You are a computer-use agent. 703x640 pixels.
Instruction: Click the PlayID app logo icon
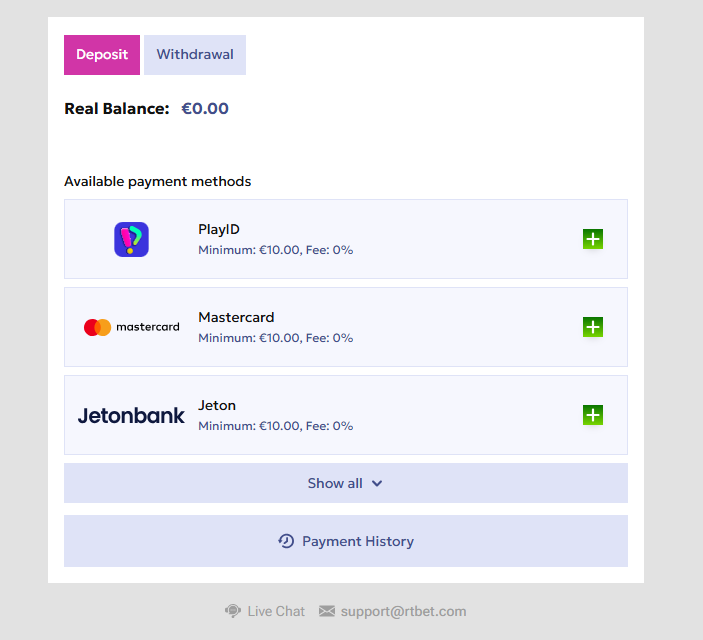coord(131,239)
